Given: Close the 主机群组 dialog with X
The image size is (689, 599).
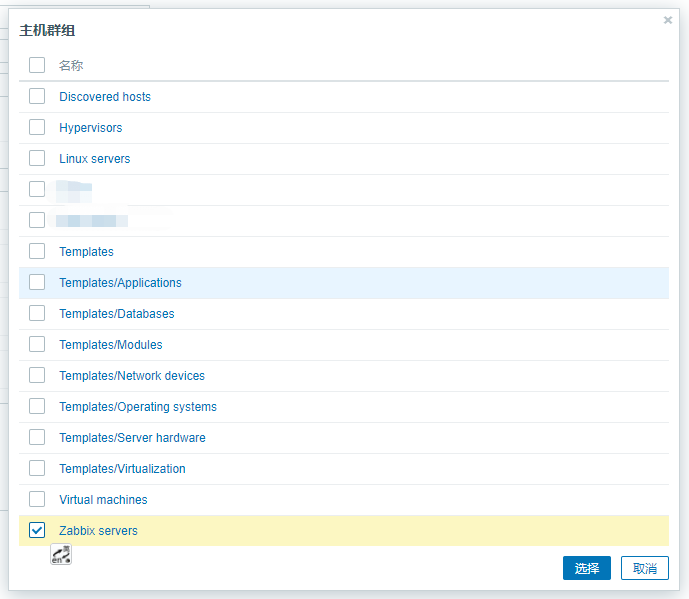Looking at the screenshot, I should [667, 20].
